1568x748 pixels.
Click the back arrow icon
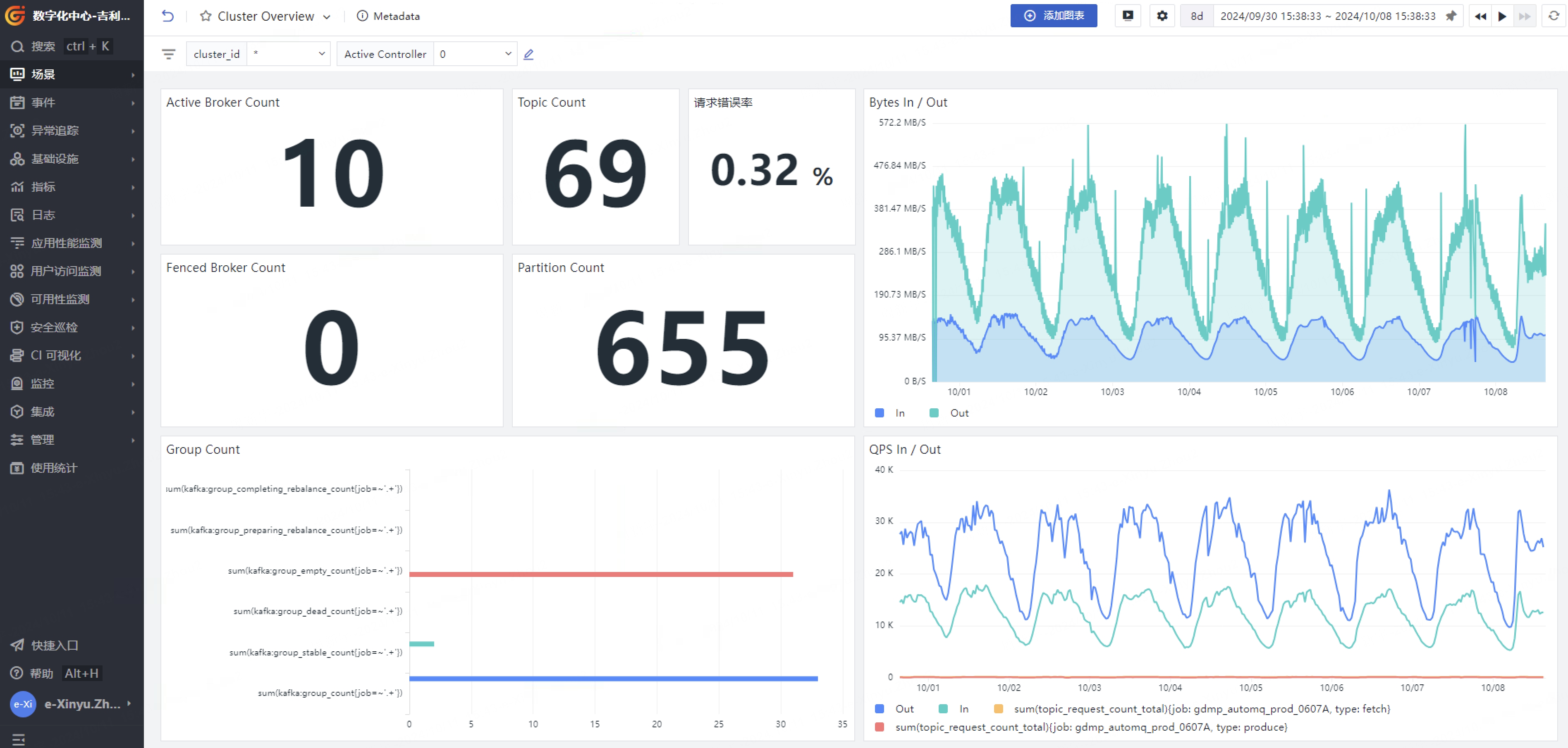167,17
